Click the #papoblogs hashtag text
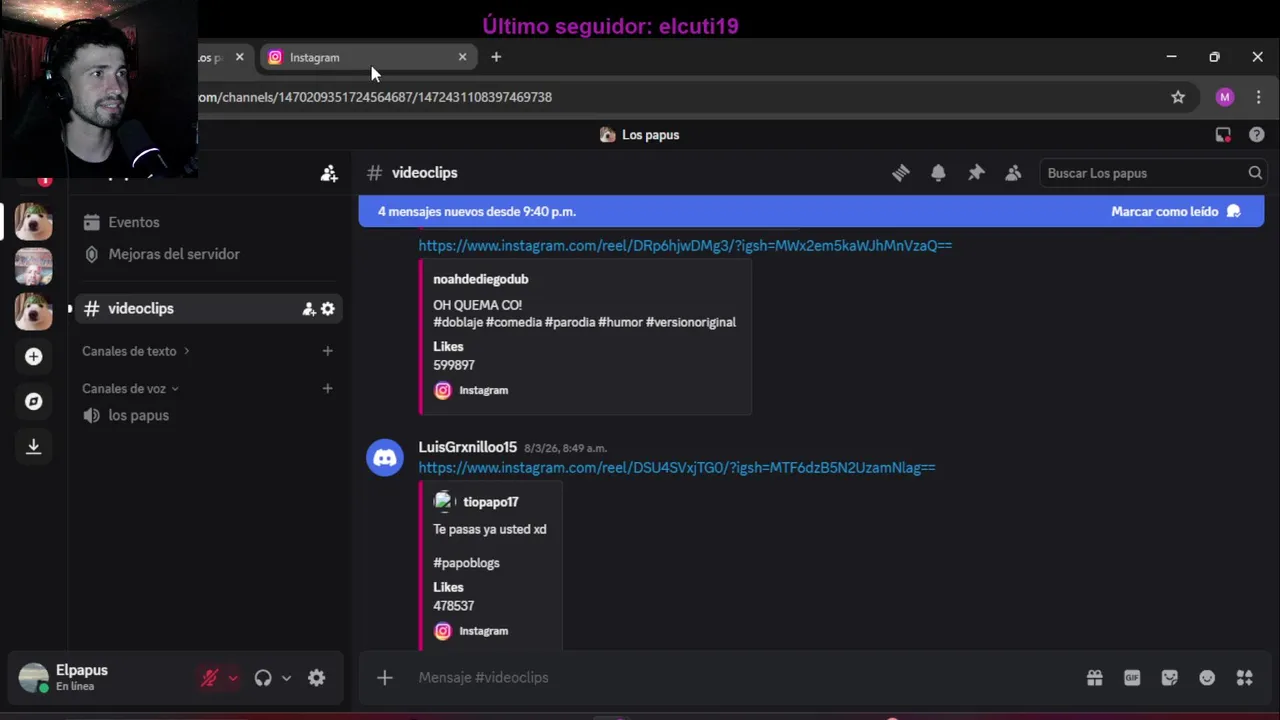 coord(466,563)
